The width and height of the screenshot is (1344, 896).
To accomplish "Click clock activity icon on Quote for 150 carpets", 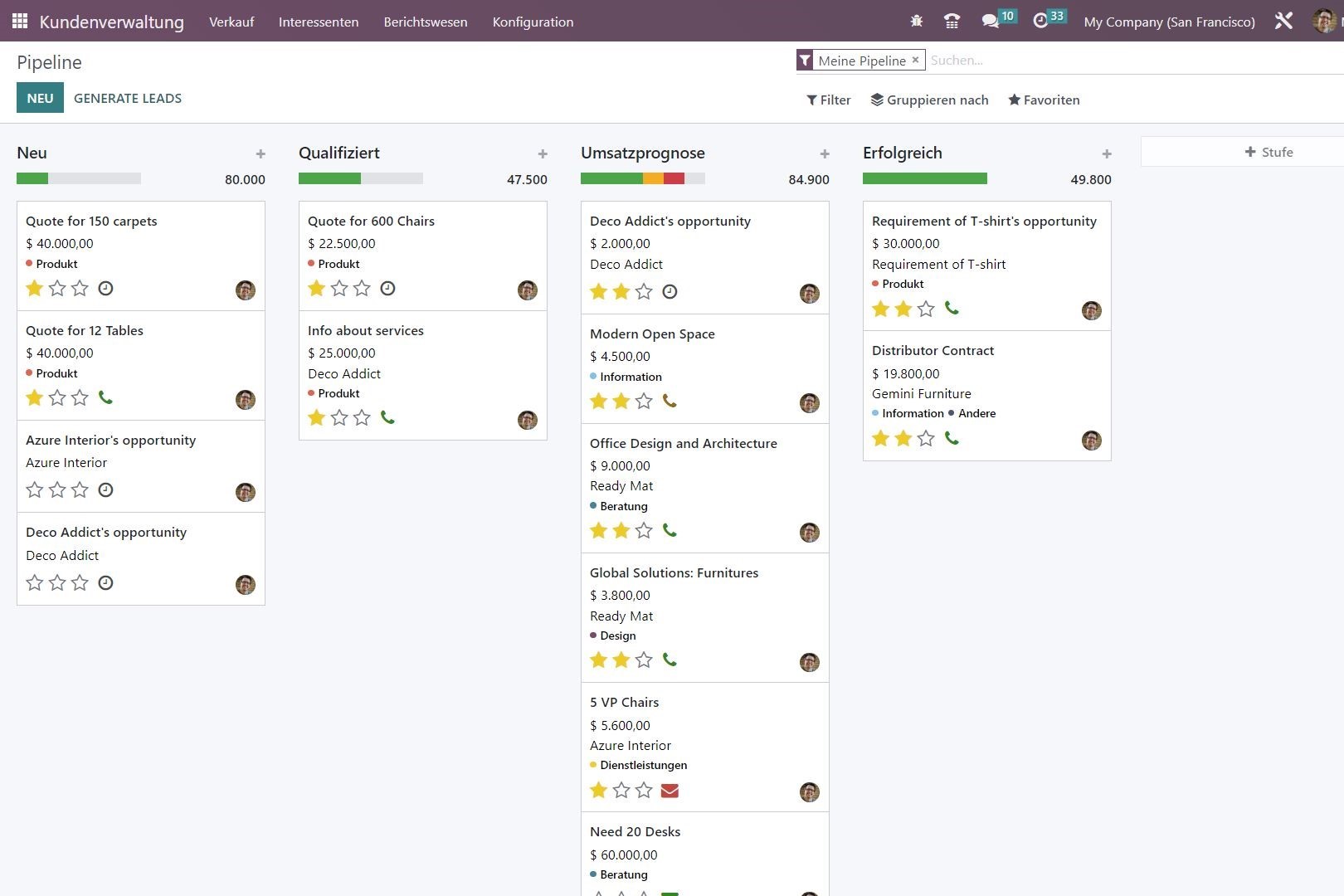I will [105, 288].
